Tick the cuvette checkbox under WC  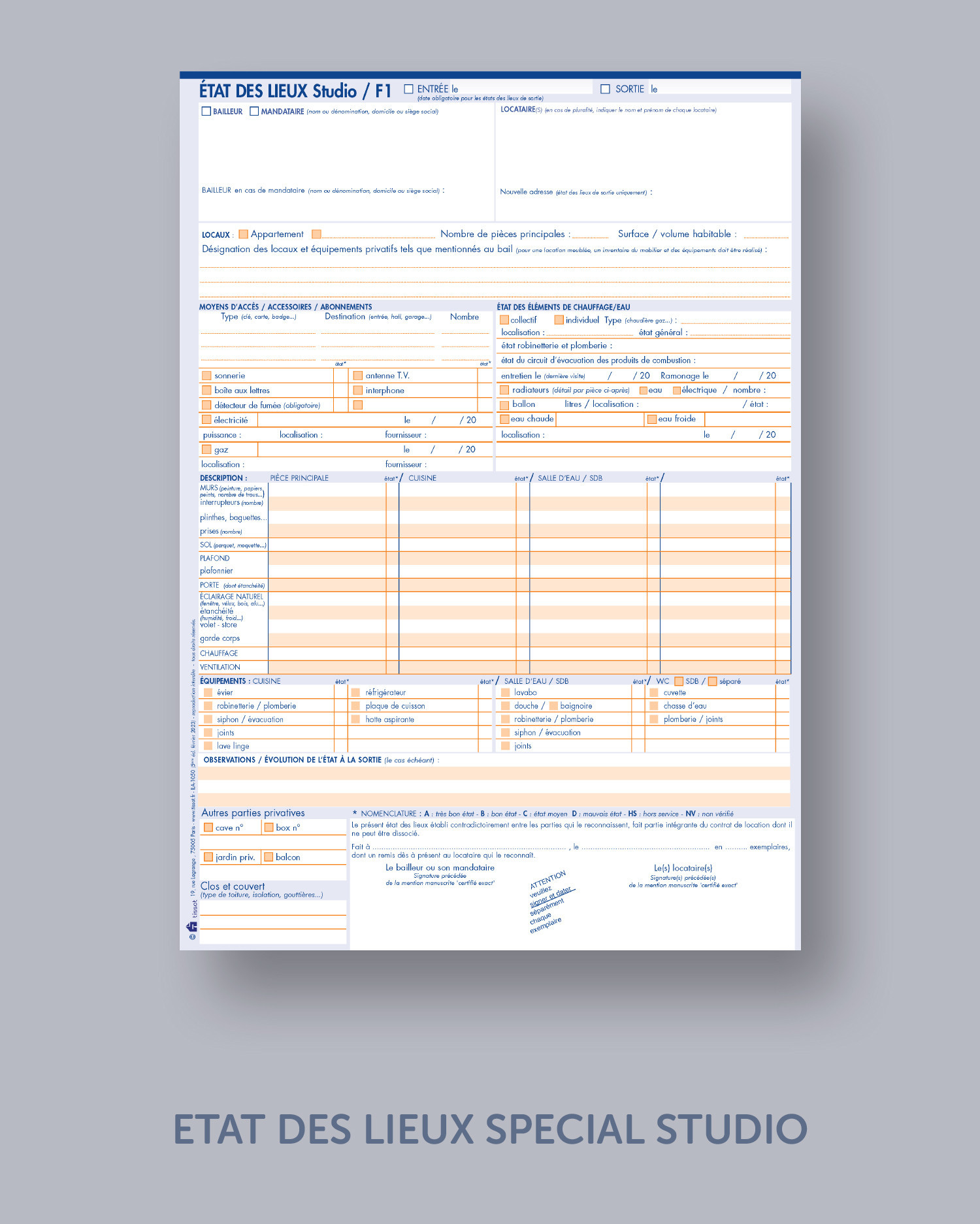point(653,692)
